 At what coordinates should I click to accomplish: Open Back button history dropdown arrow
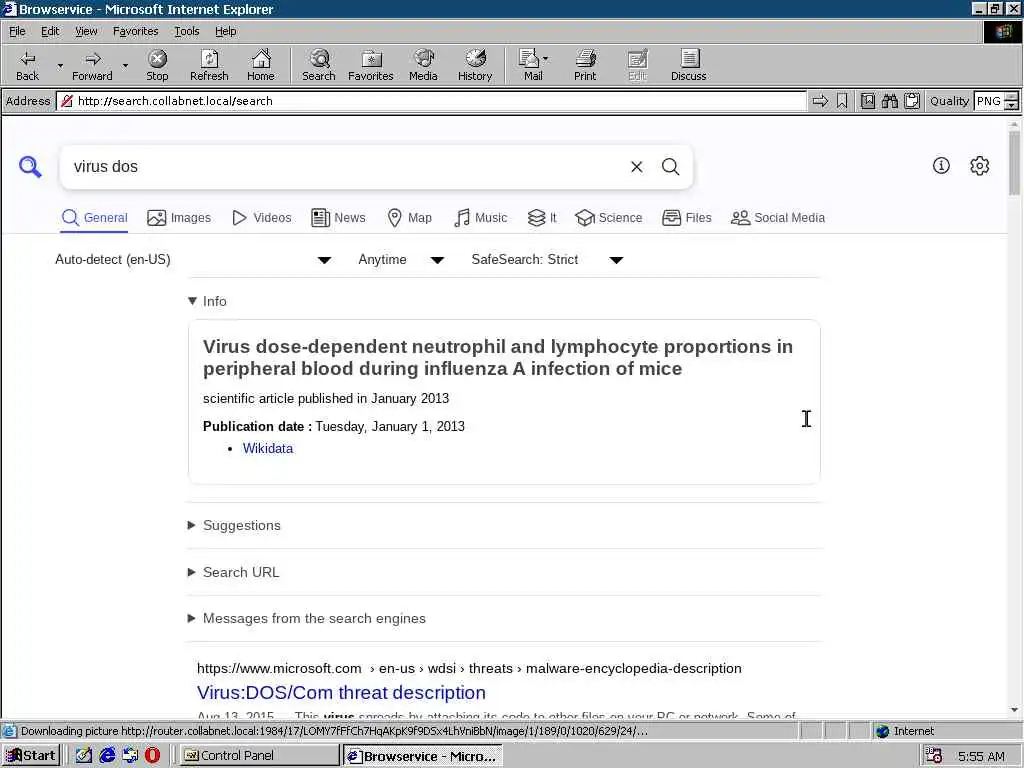point(60,65)
